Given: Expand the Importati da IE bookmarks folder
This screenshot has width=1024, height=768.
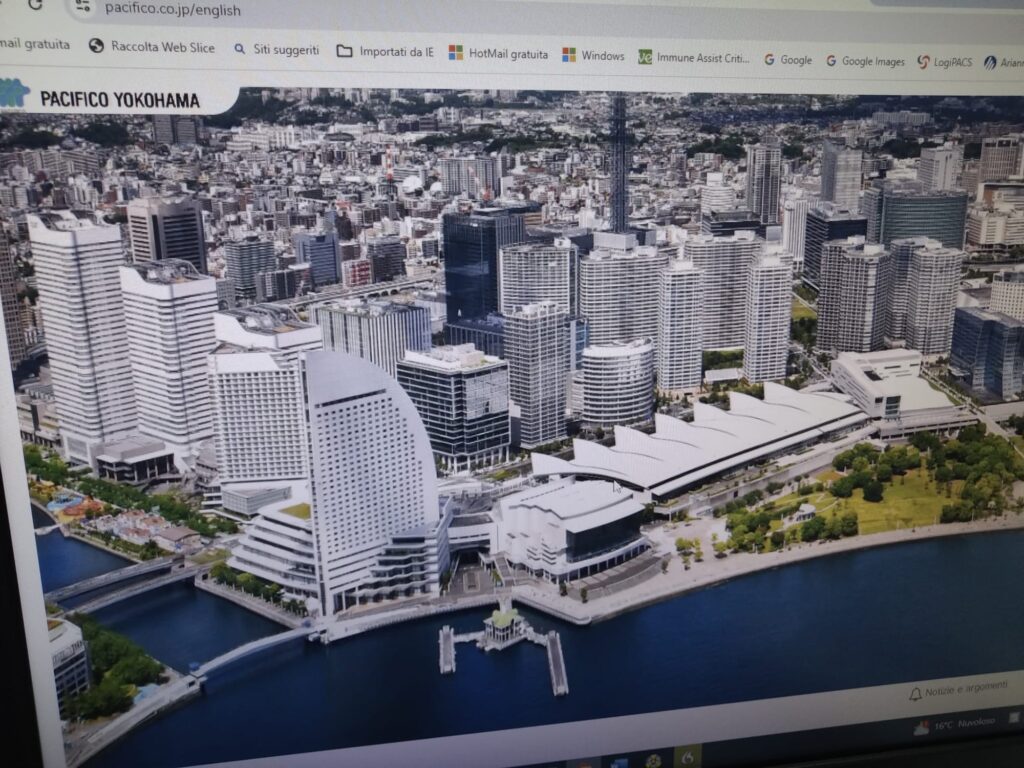Looking at the screenshot, I should pos(385,52).
